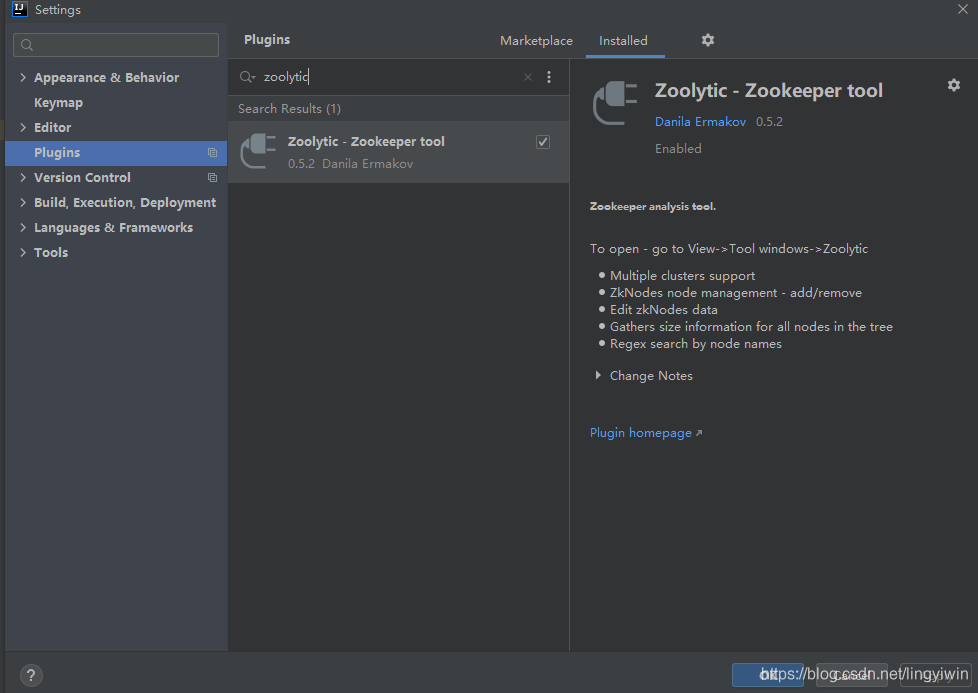Image resolution: width=978 pixels, height=693 pixels.
Task: Switch to the Installed tab
Action: coord(623,41)
